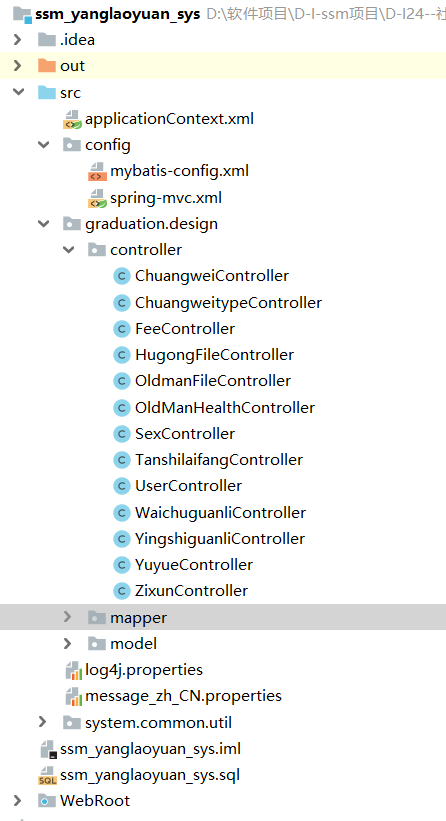
Task: Click the spring-mvc.xml file icon
Action: [97, 198]
